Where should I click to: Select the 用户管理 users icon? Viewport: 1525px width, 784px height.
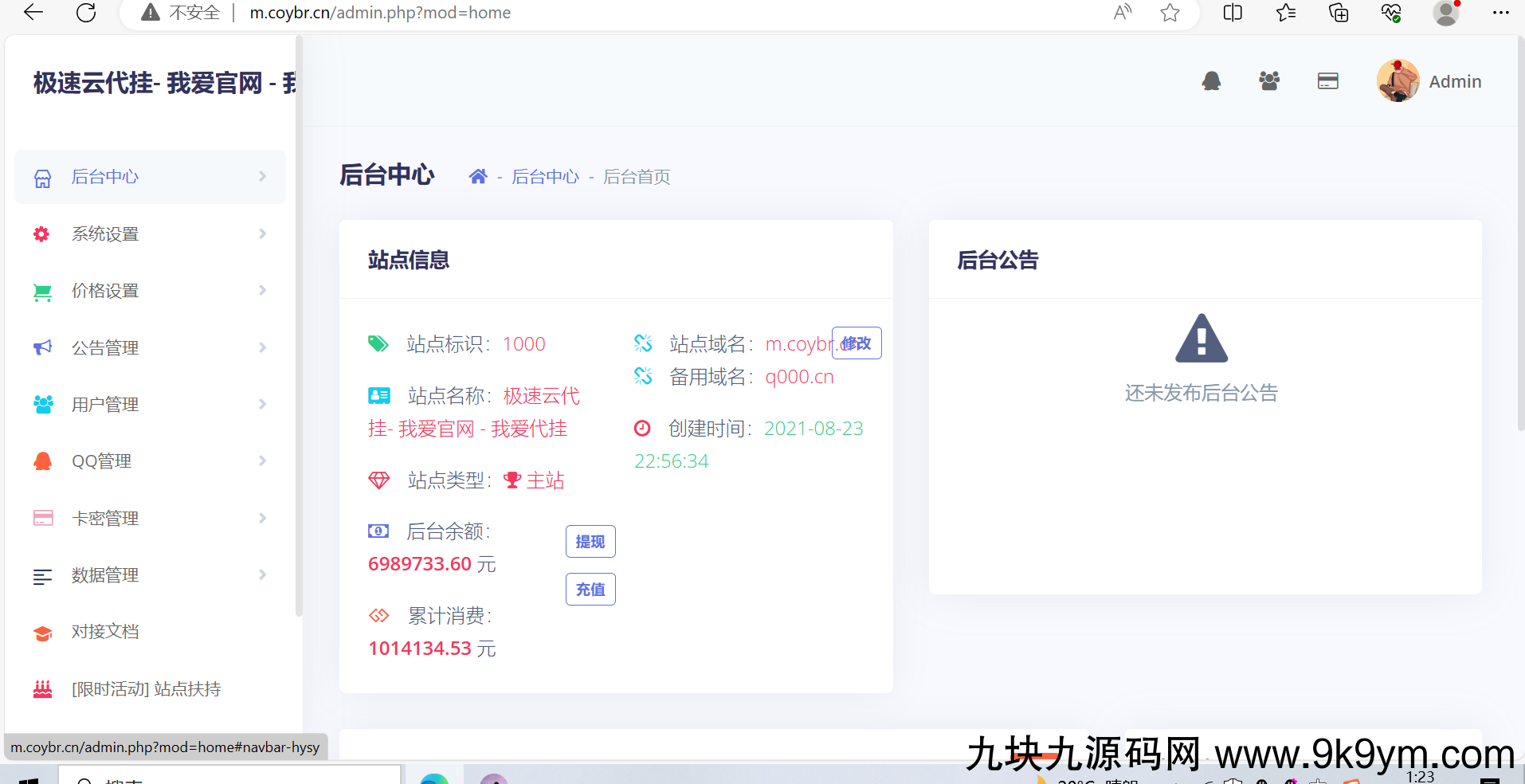tap(42, 404)
